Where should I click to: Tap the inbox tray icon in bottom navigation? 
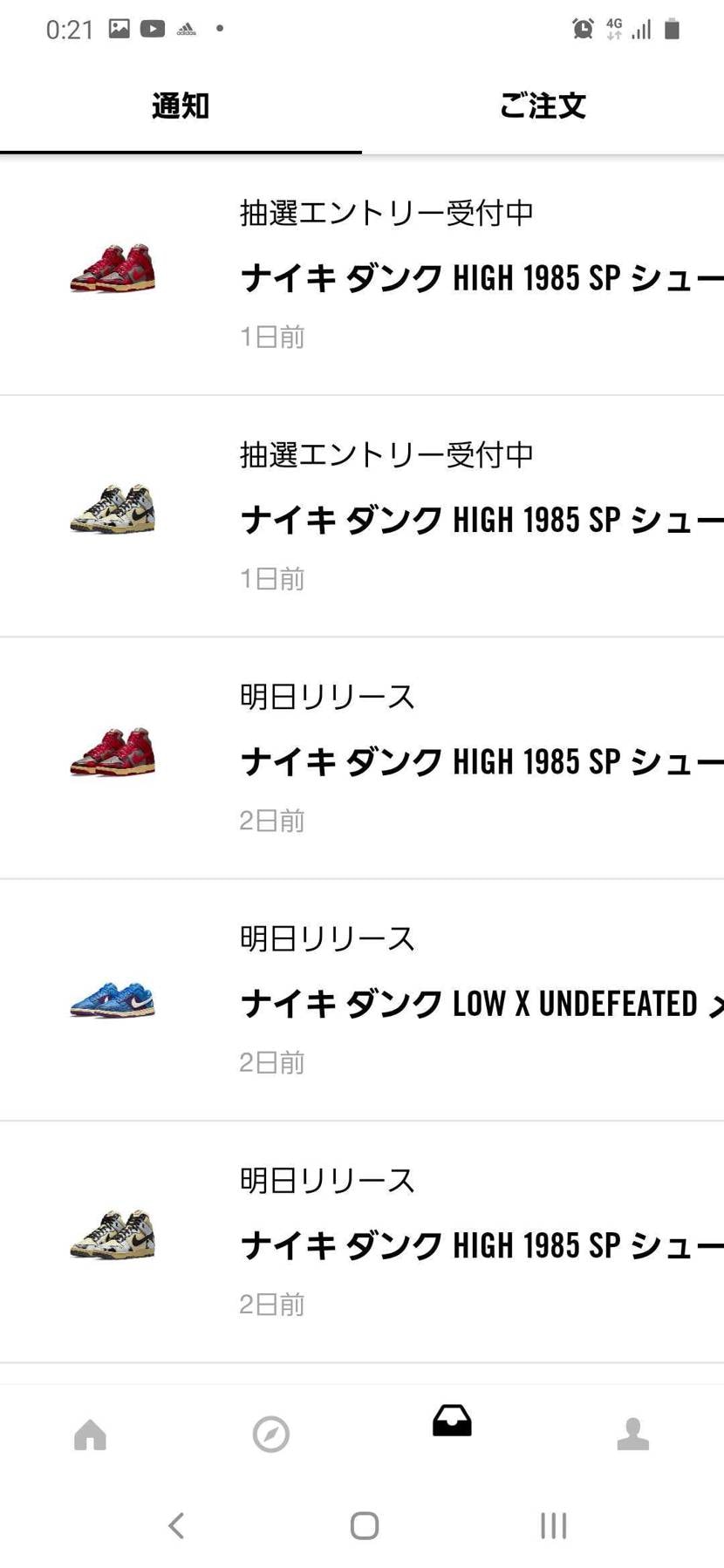click(x=452, y=1421)
